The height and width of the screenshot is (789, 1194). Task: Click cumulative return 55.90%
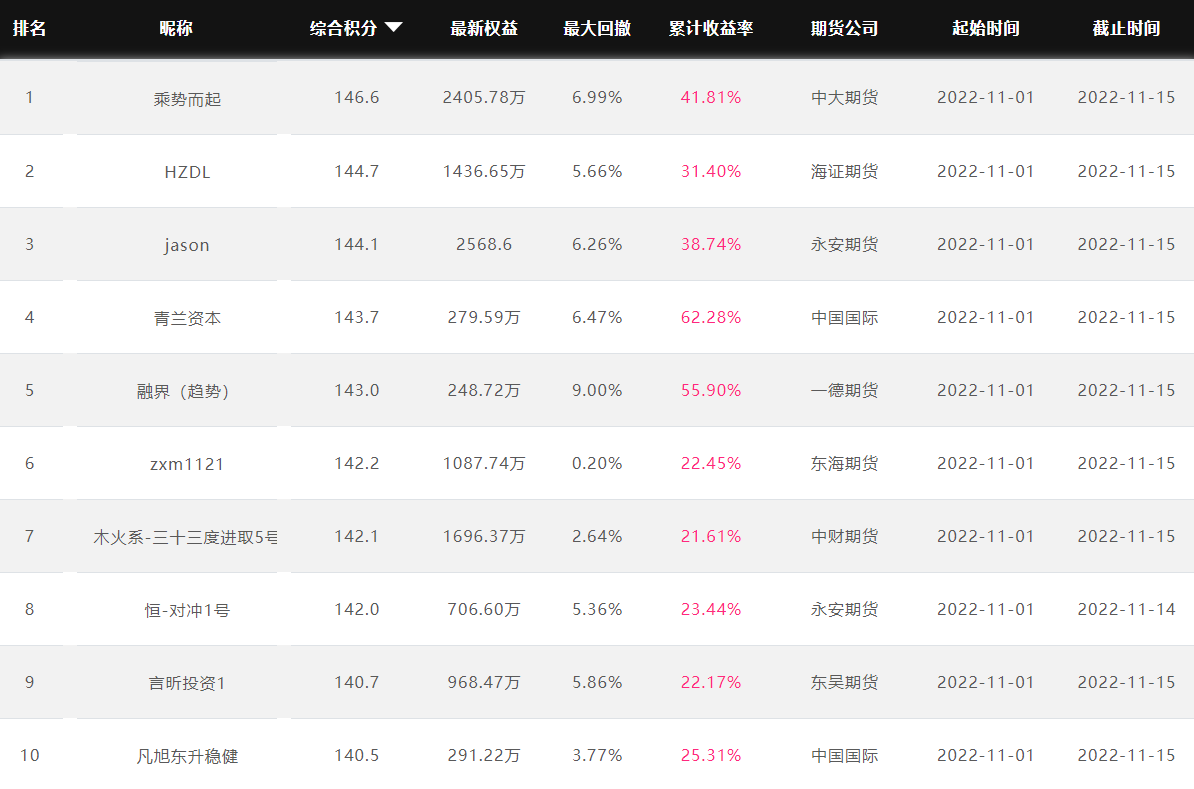(710, 391)
